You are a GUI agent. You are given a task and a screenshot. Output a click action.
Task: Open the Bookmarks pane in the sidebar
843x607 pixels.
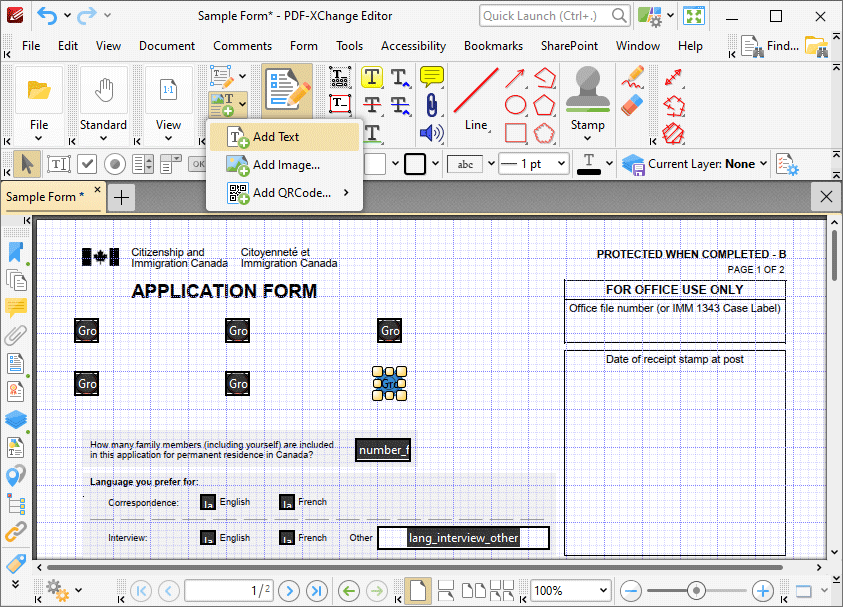coord(16,253)
